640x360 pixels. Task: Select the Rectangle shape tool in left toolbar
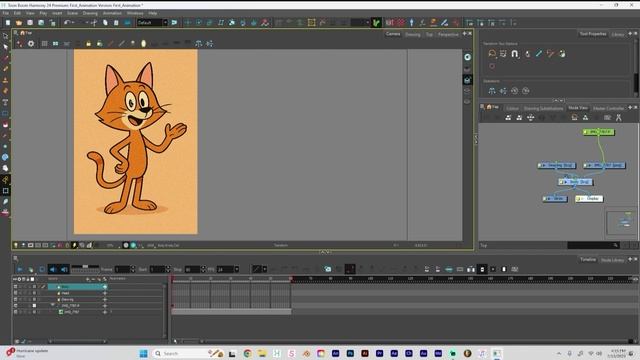[5, 113]
